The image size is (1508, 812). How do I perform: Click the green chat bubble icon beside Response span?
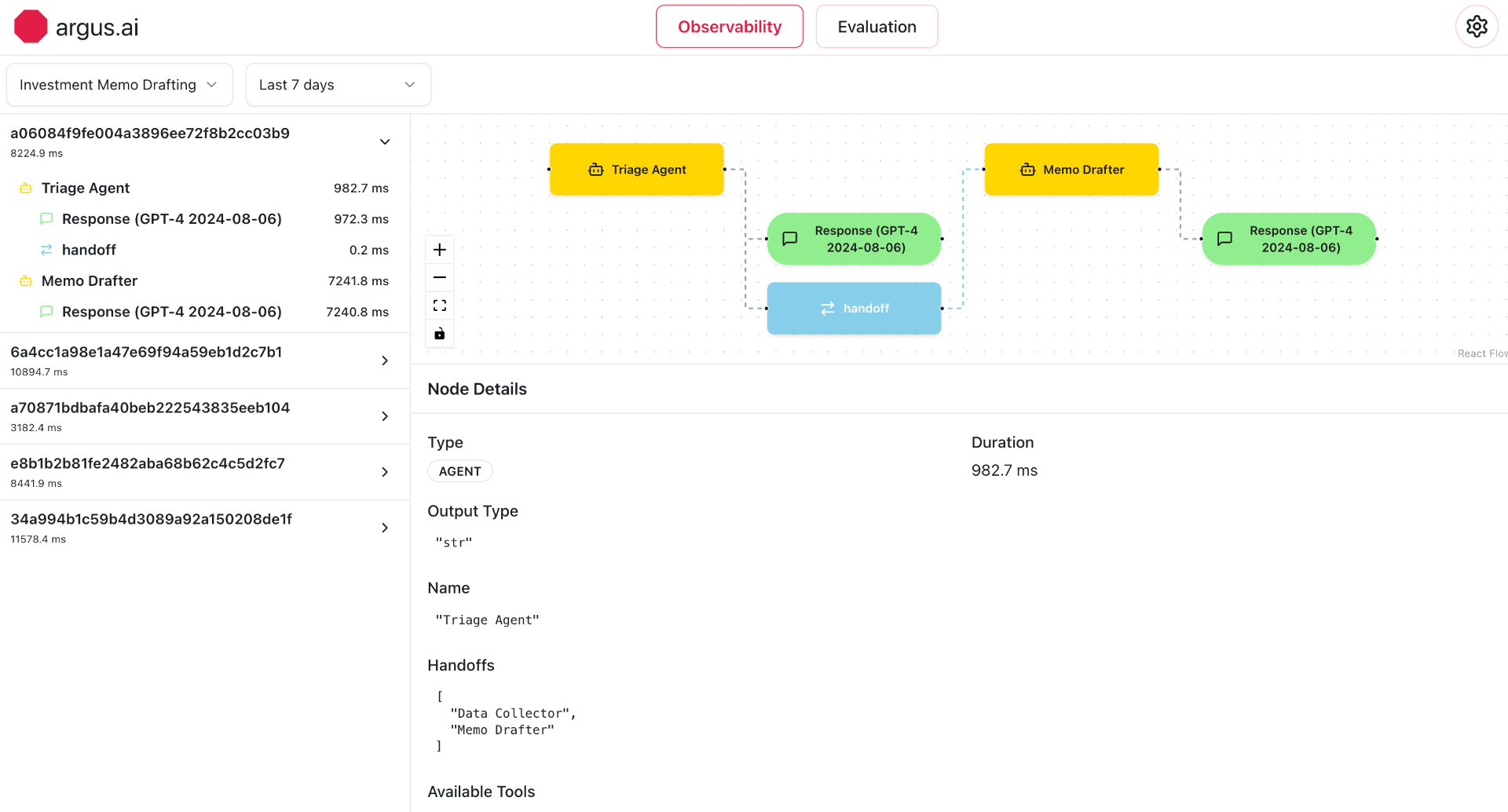[x=46, y=218]
